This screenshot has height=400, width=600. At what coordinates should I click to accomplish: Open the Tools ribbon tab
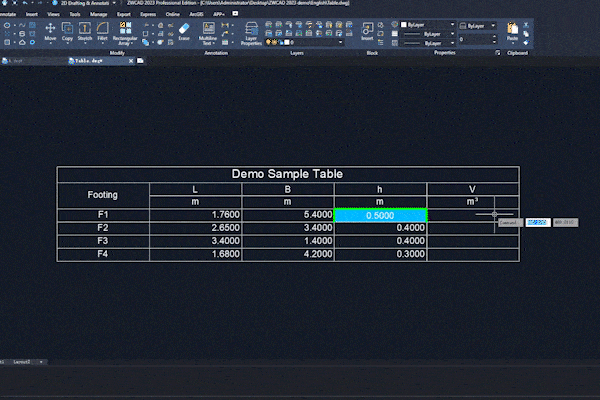(x=75, y=14)
